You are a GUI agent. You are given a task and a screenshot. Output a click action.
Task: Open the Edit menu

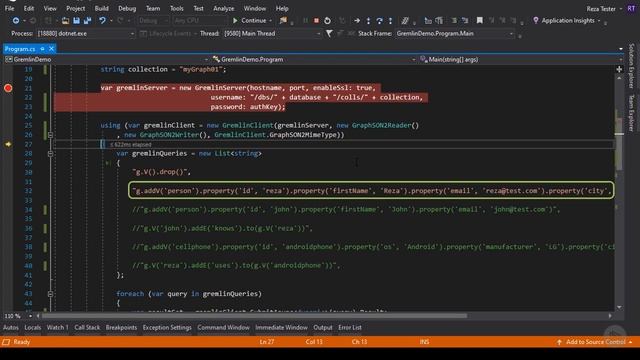pos(29,8)
